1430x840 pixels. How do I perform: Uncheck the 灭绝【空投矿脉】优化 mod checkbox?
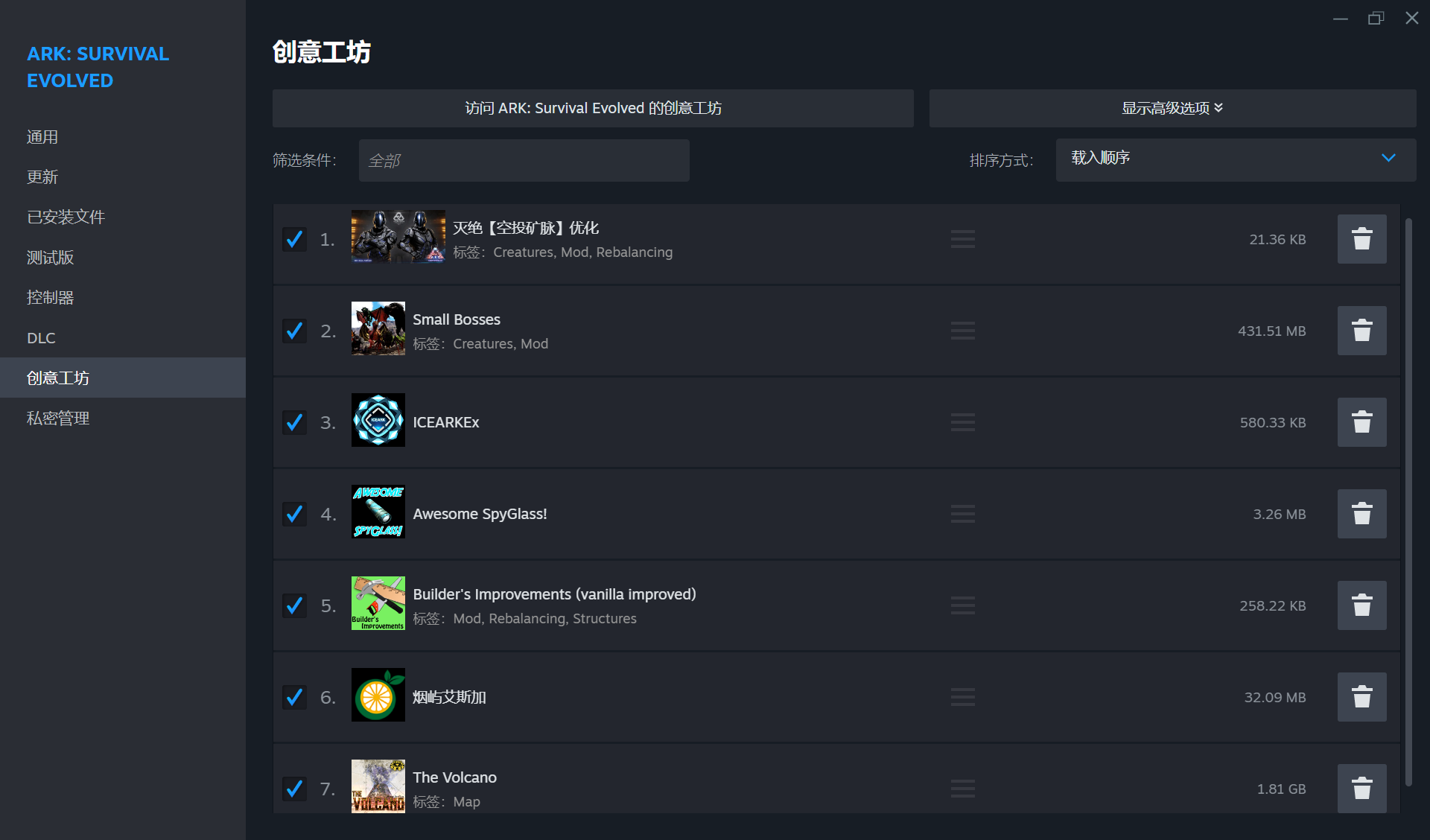[295, 239]
